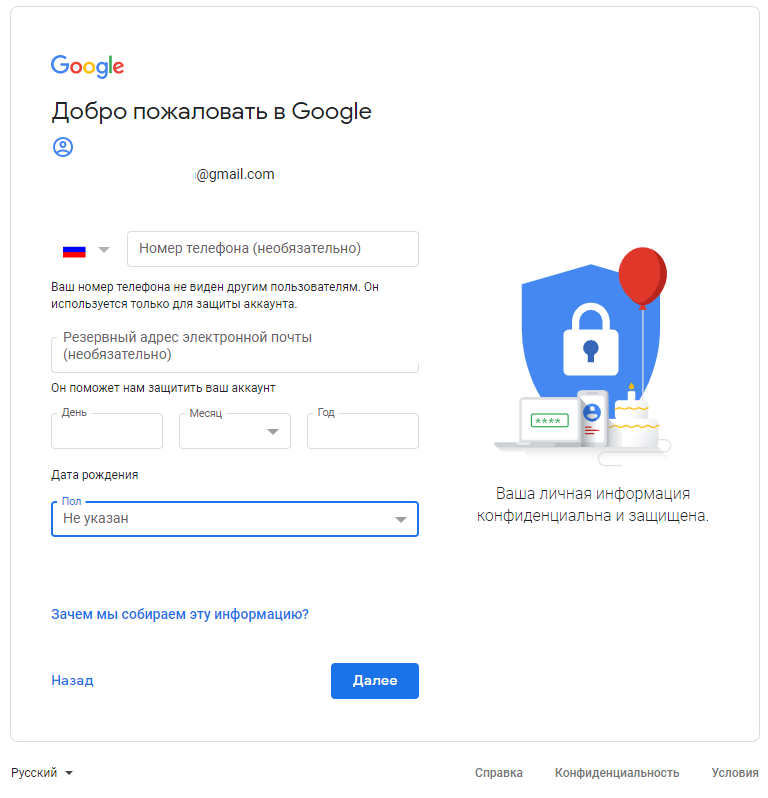Click the laptop password illustration
This screenshot has height=798, width=768.
[x=548, y=421]
